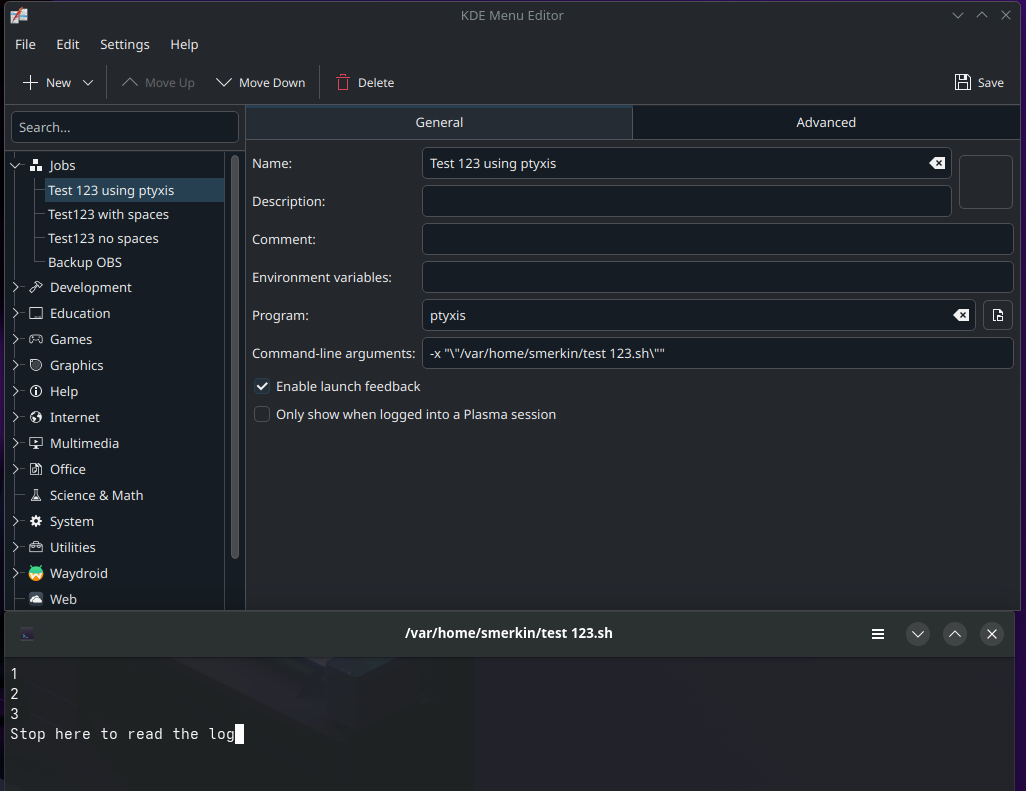The height and width of the screenshot is (791, 1026).
Task: Expand the Development category
Action: click(x=14, y=287)
